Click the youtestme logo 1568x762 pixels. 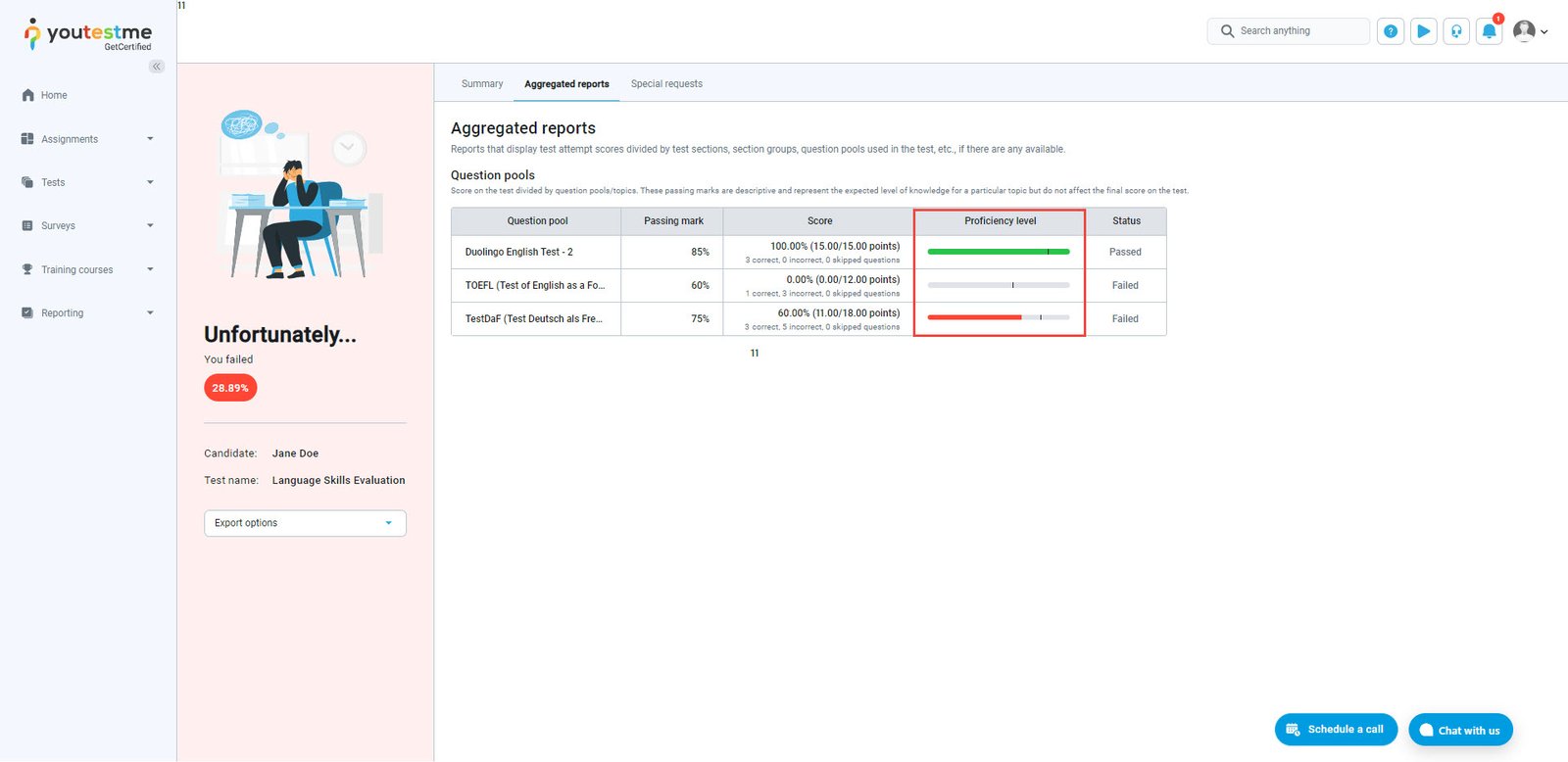(x=88, y=34)
